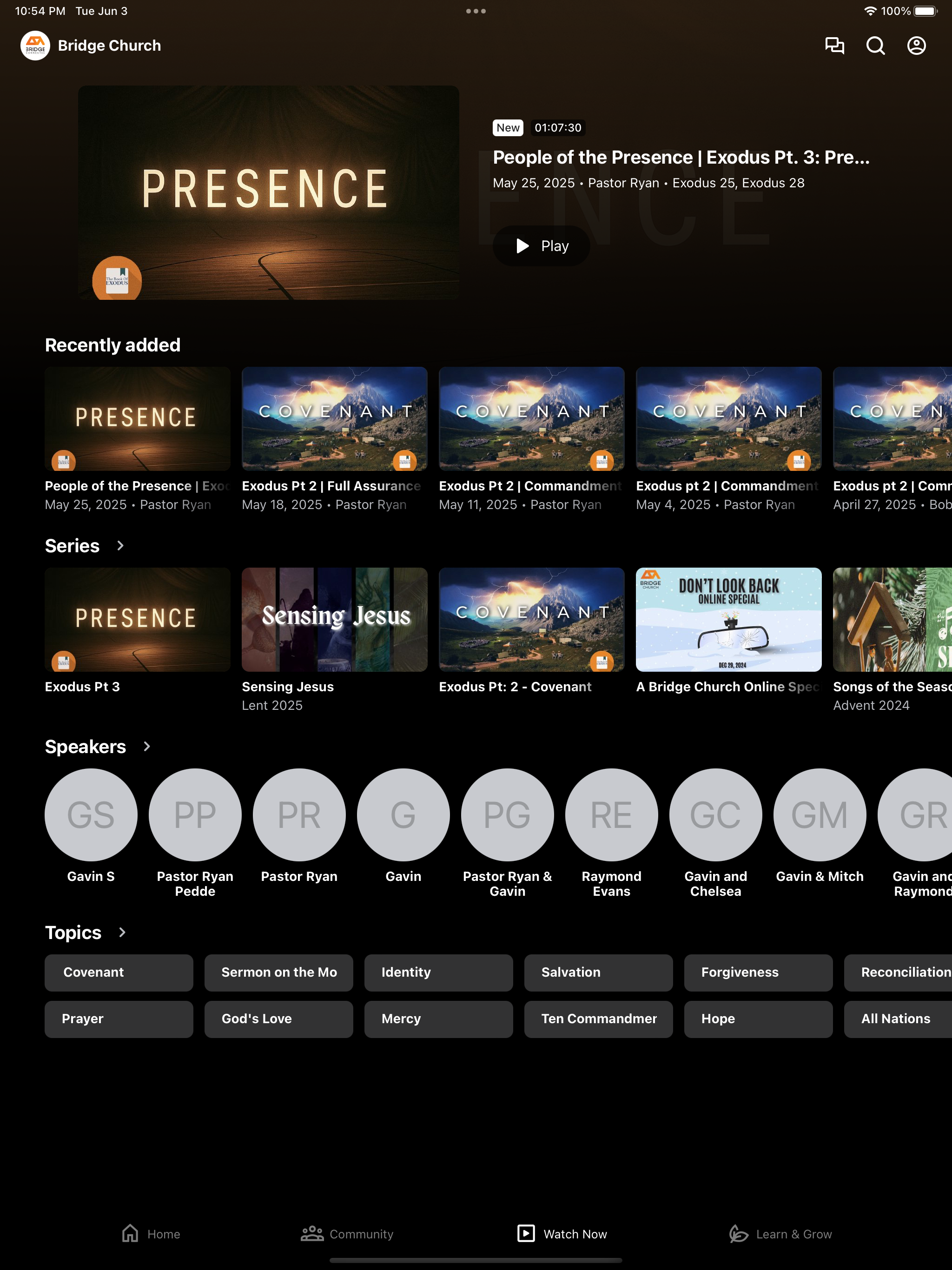Tap the Bridge Church logo
This screenshot has height=1270, width=952.
35,46
